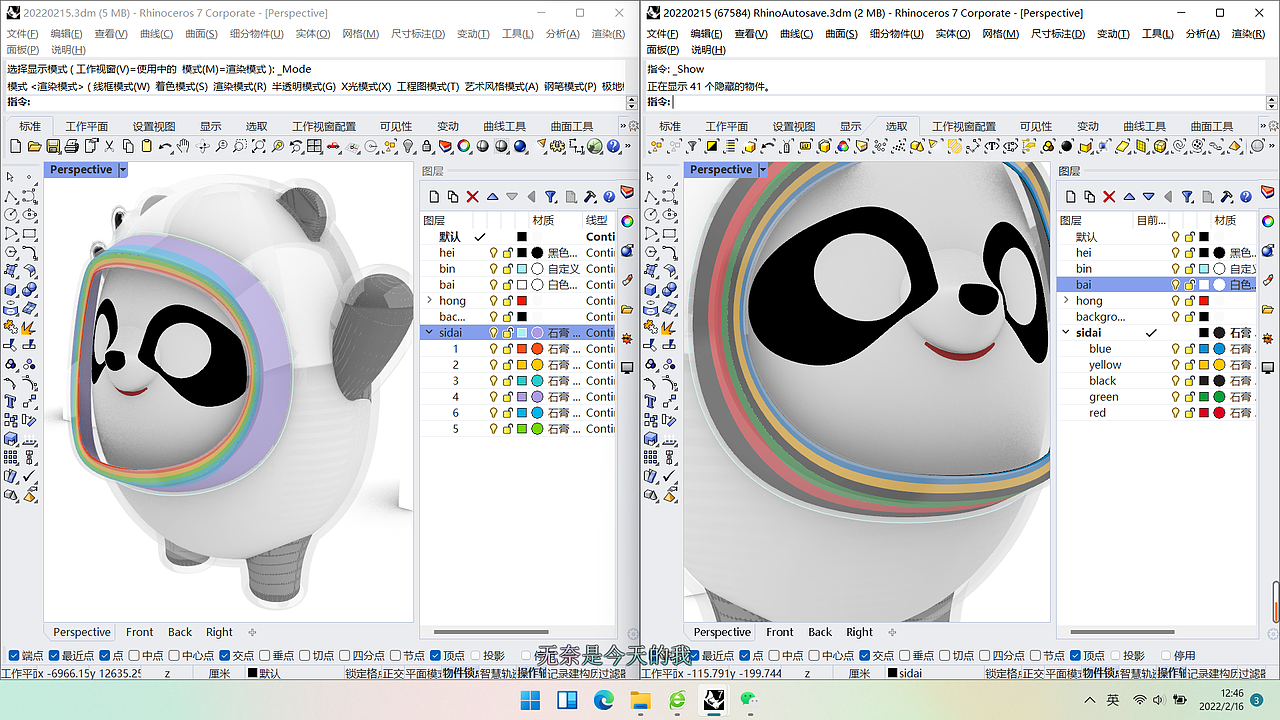This screenshot has width=1280, height=720.
Task: Enable 垂点 osnap checkbox in right window
Action: coord(905,656)
